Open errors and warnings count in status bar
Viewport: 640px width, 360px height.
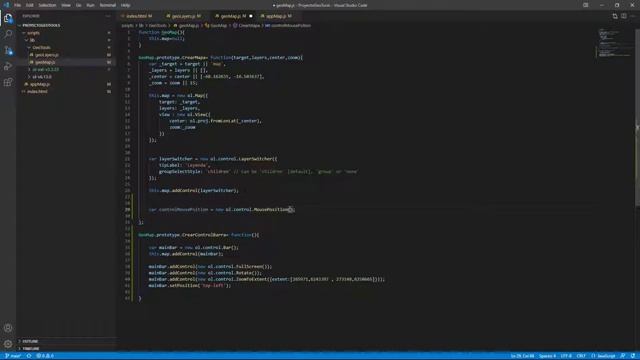click(x=45, y=356)
